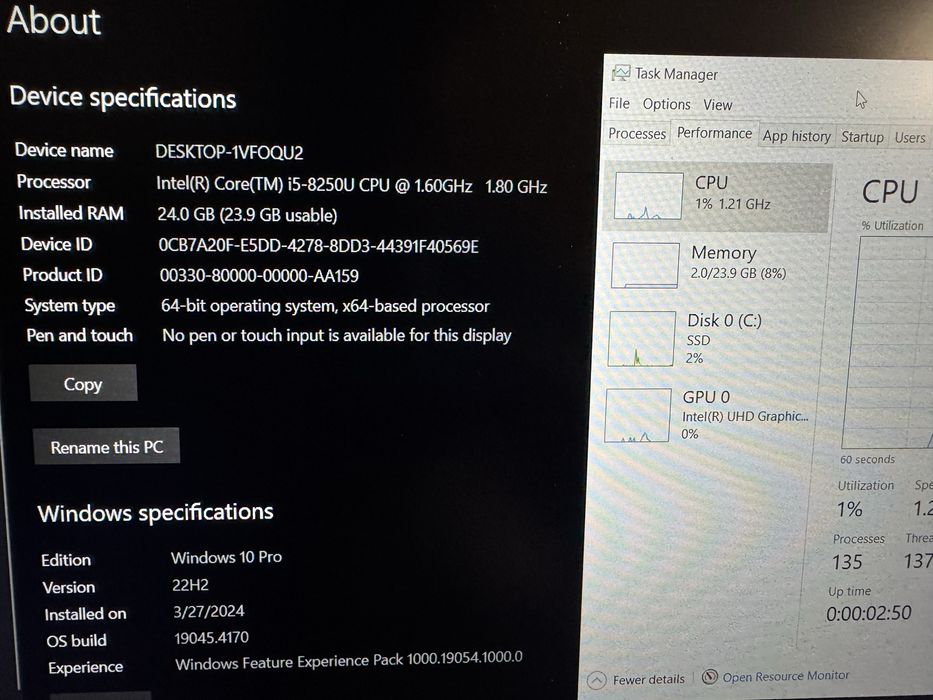Click the No pen or touch input text
The height and width of the screenshot is (700, 933).
(337, 336)
